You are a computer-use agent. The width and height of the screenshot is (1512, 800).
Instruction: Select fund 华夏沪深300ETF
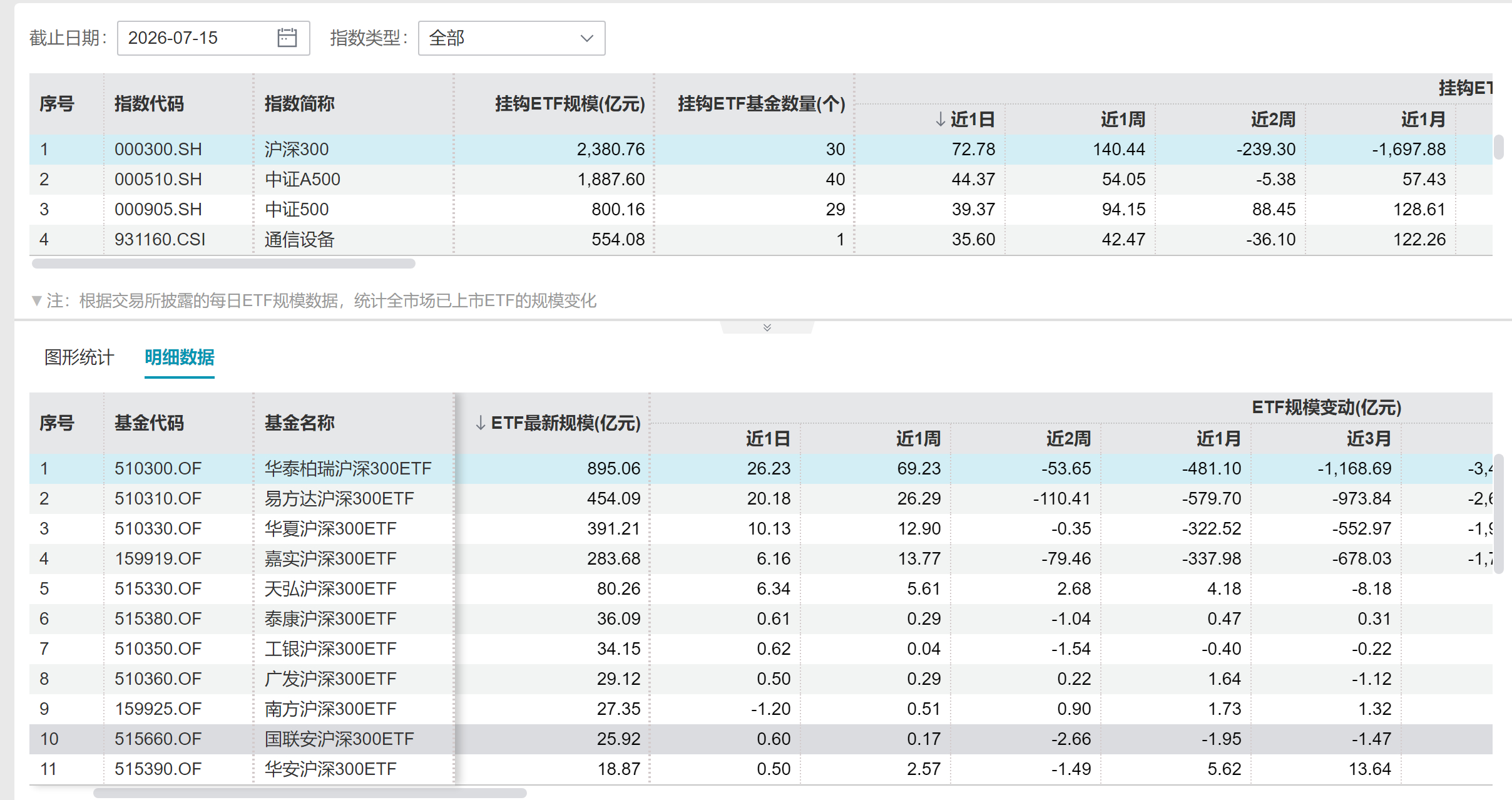(x=330, y=528)
